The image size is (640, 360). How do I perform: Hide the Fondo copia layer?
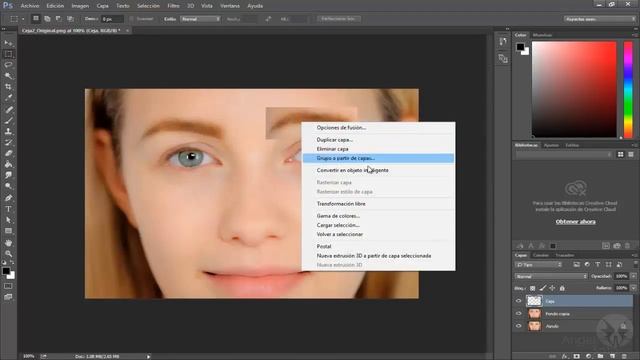[519, 313]
